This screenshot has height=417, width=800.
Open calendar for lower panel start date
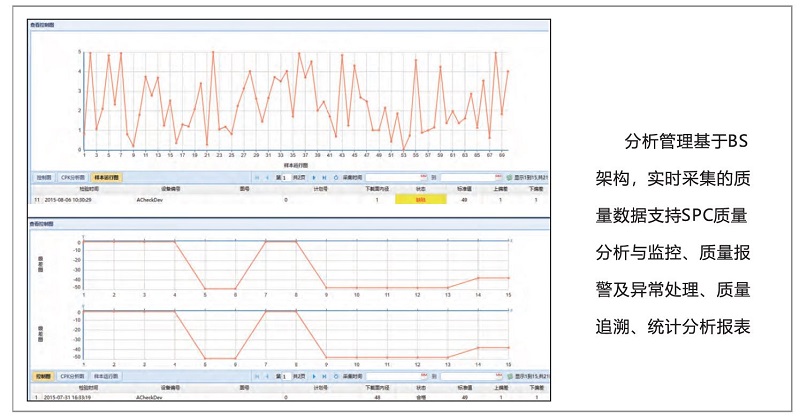tap(423, 376)
